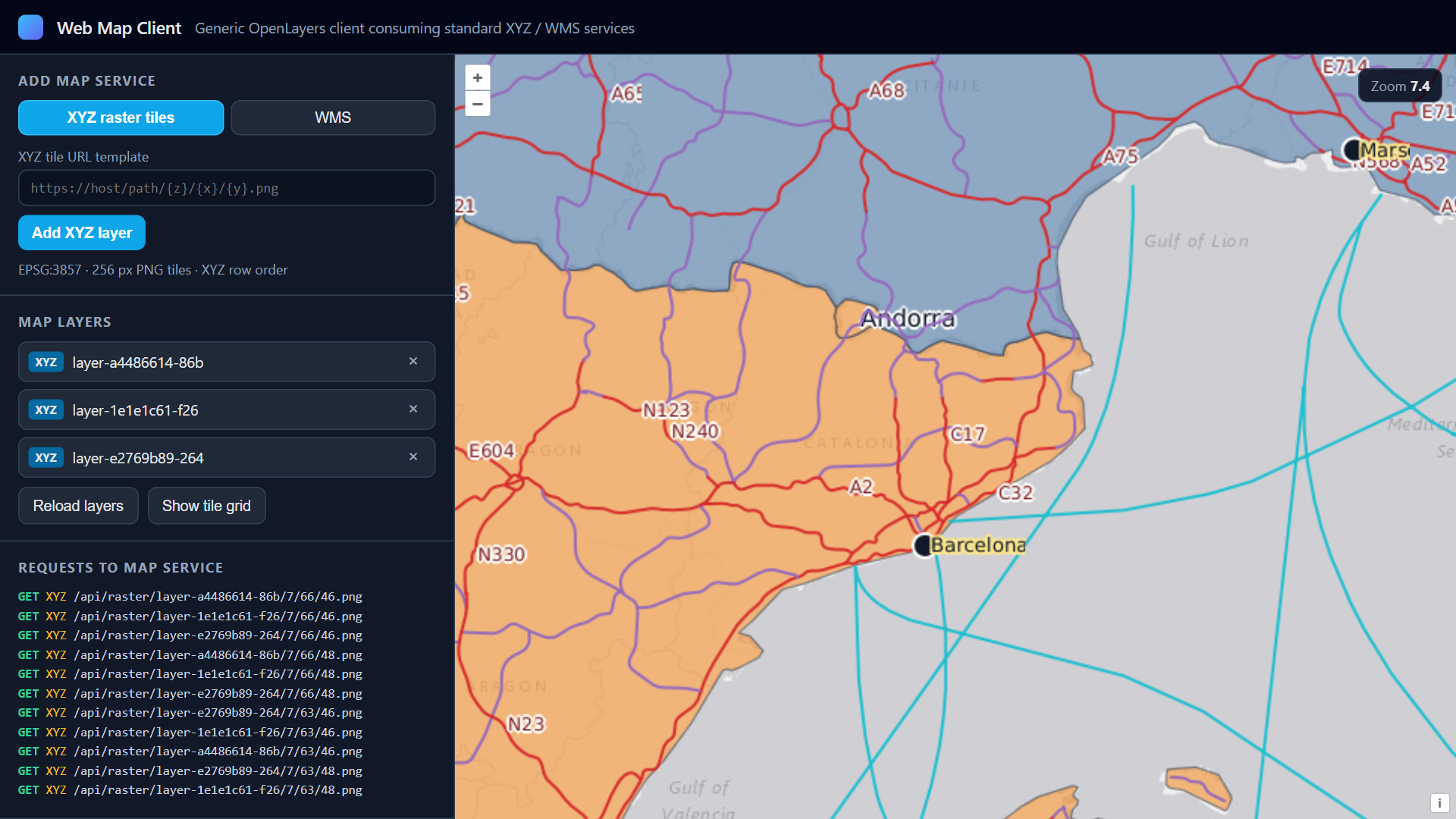
Task: Click request layer-1e1e1c61-f26/7/63/46.png
Action: point(190,732)
